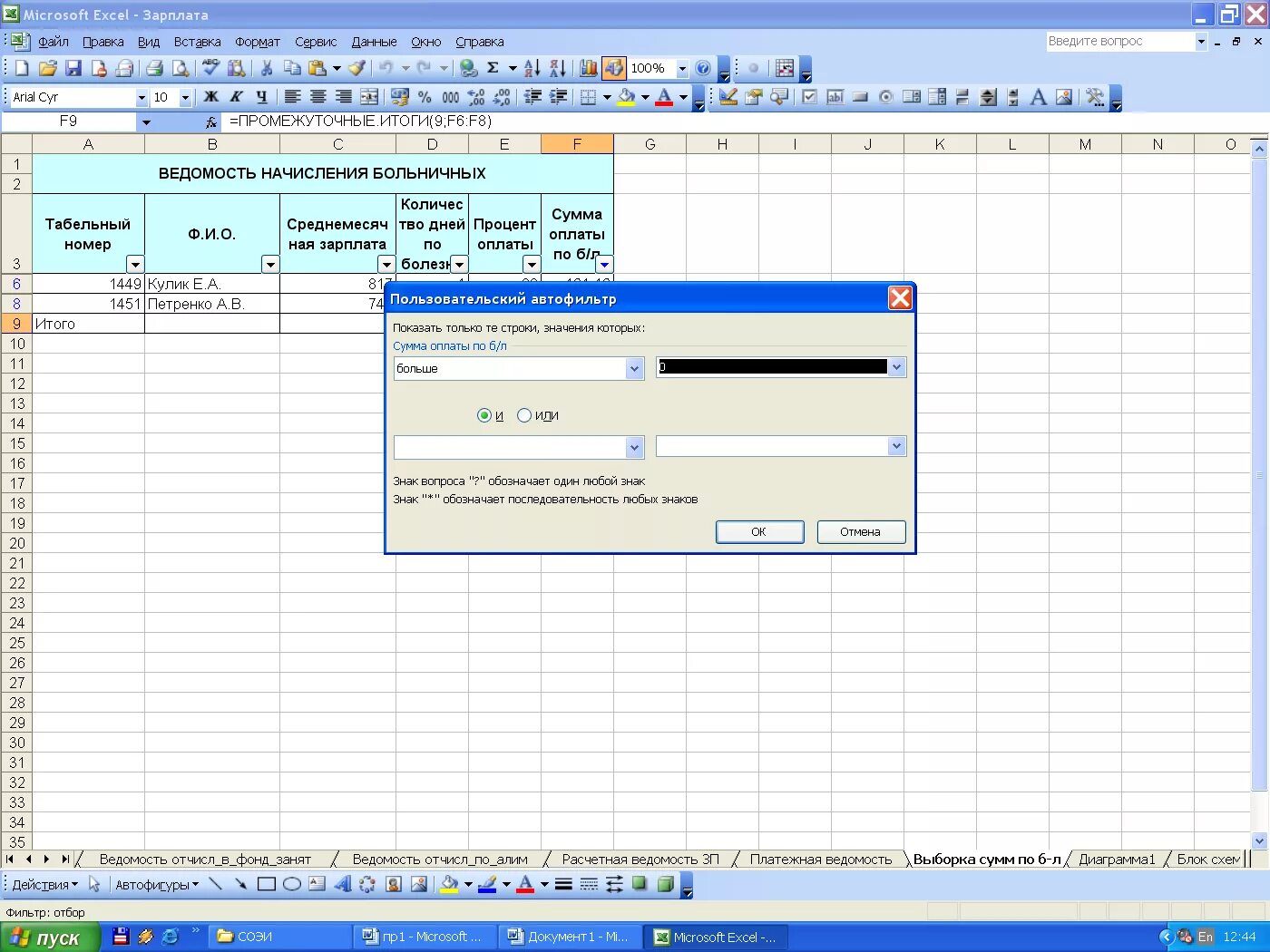Open the 'больше' condition dropdown
Viewport: 1270px width, 952px height.
point(635,368)
